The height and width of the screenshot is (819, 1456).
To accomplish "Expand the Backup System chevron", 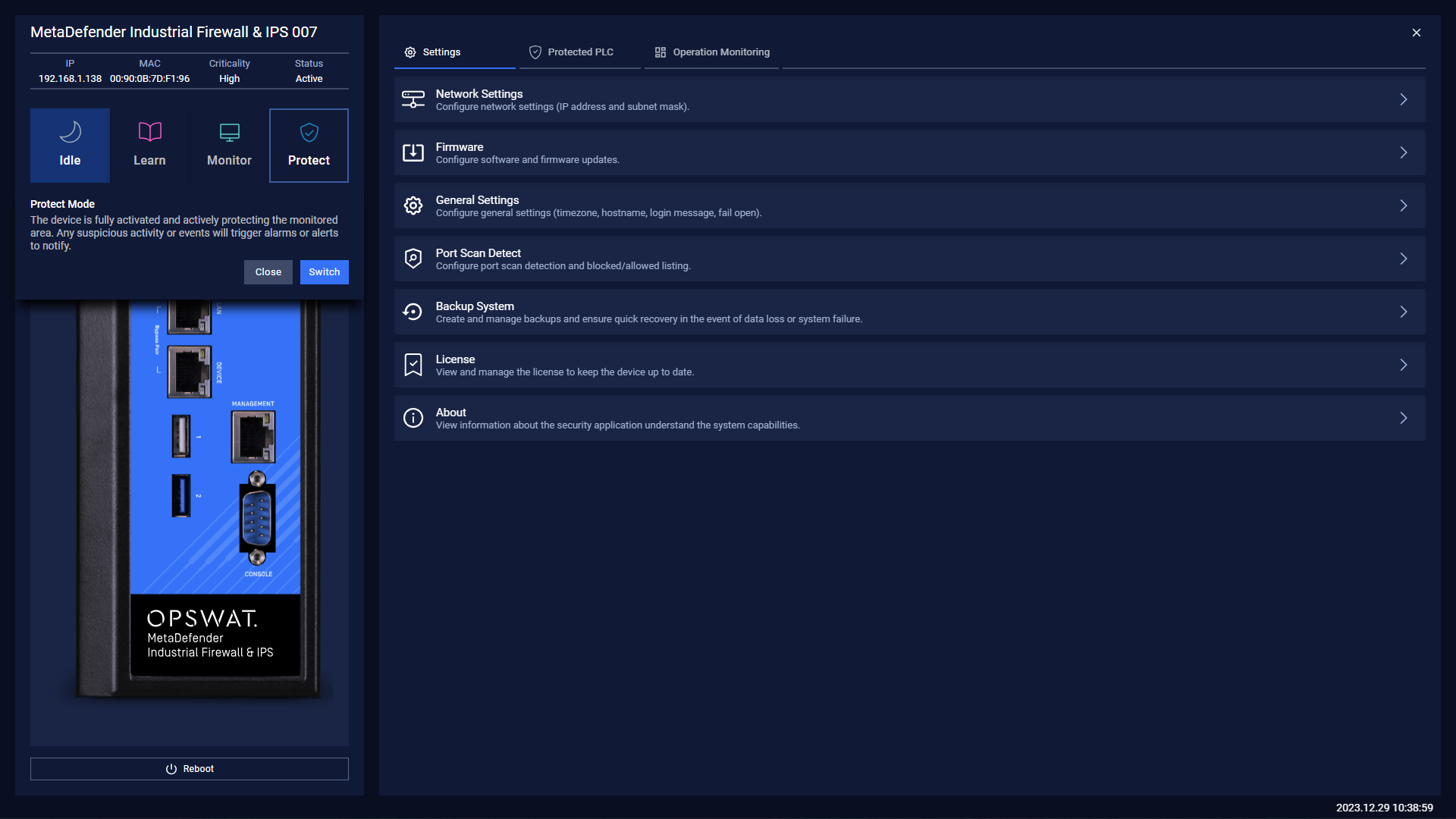I will pyautogui.click(x=1404, y=312).
